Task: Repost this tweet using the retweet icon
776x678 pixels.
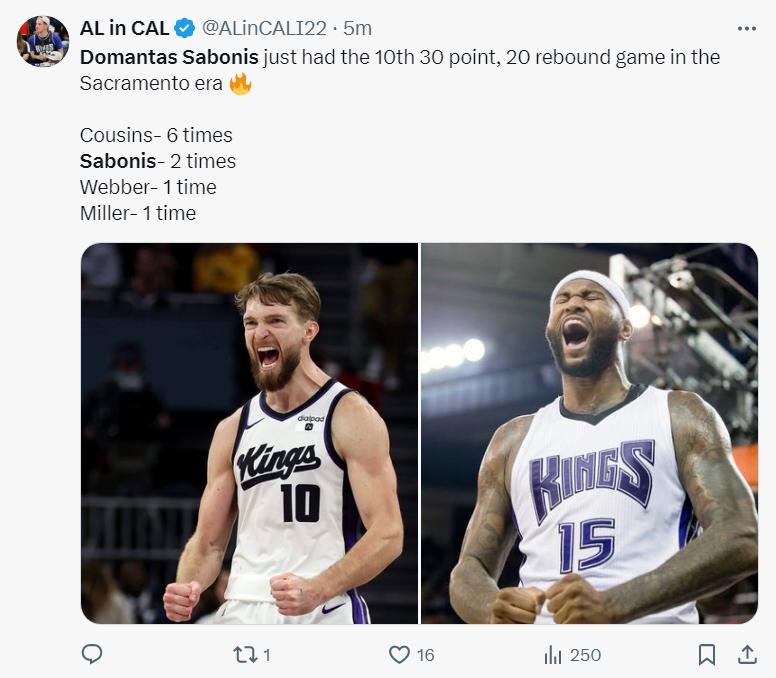Action: coord(245,654)
